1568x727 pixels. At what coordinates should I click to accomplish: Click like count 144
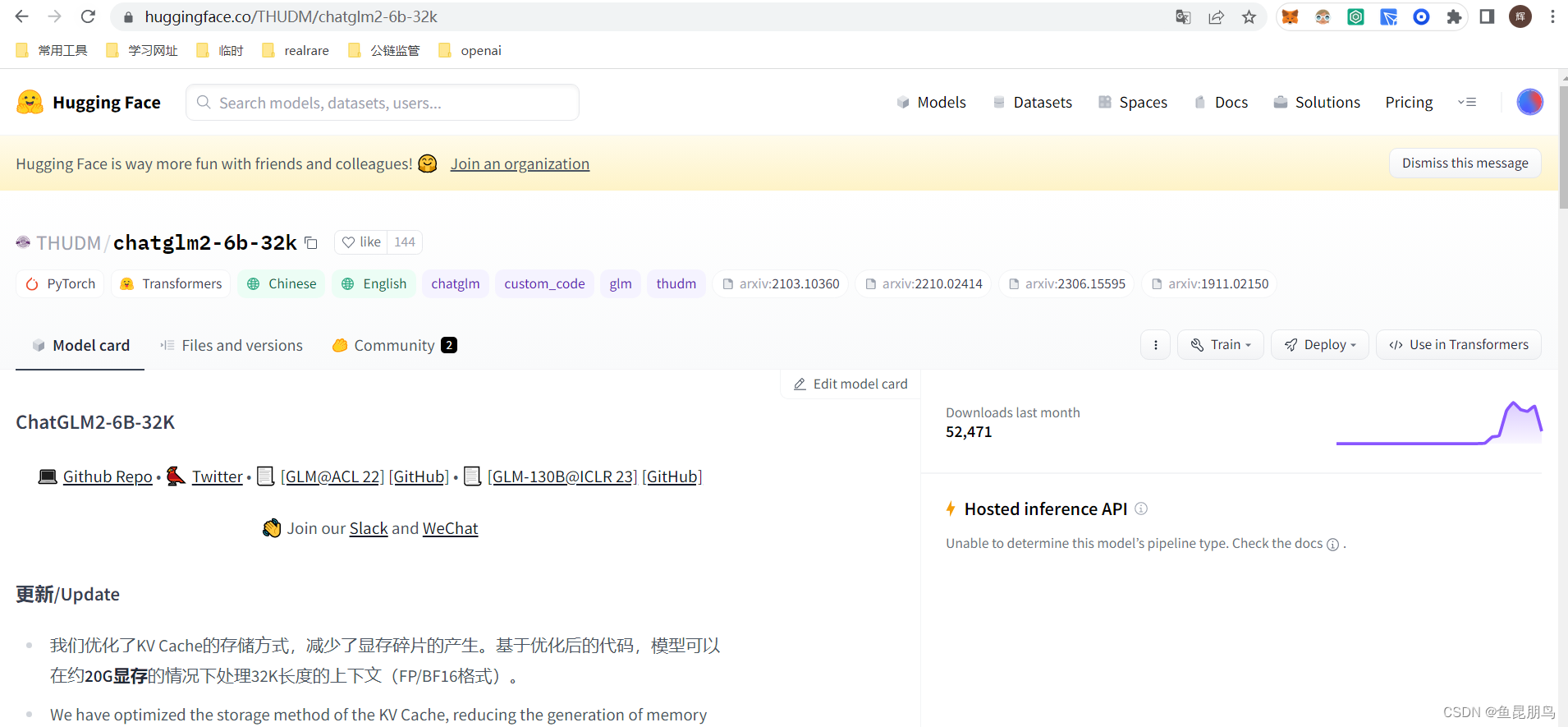tap(405, 242)
